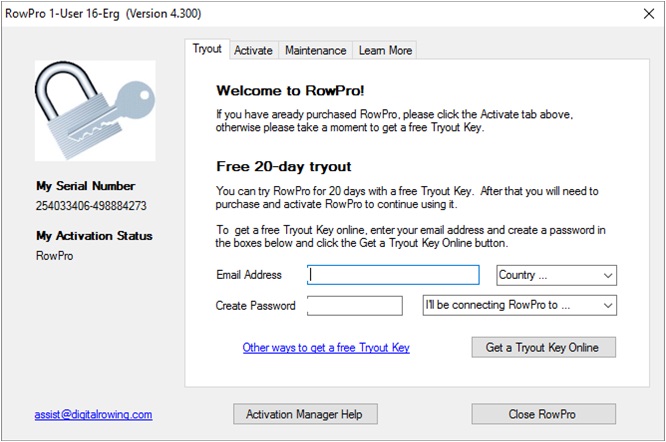Viewport: 666px width, 442px height.
Task: Open Activation Manager Help
Action: coord(304,414)
